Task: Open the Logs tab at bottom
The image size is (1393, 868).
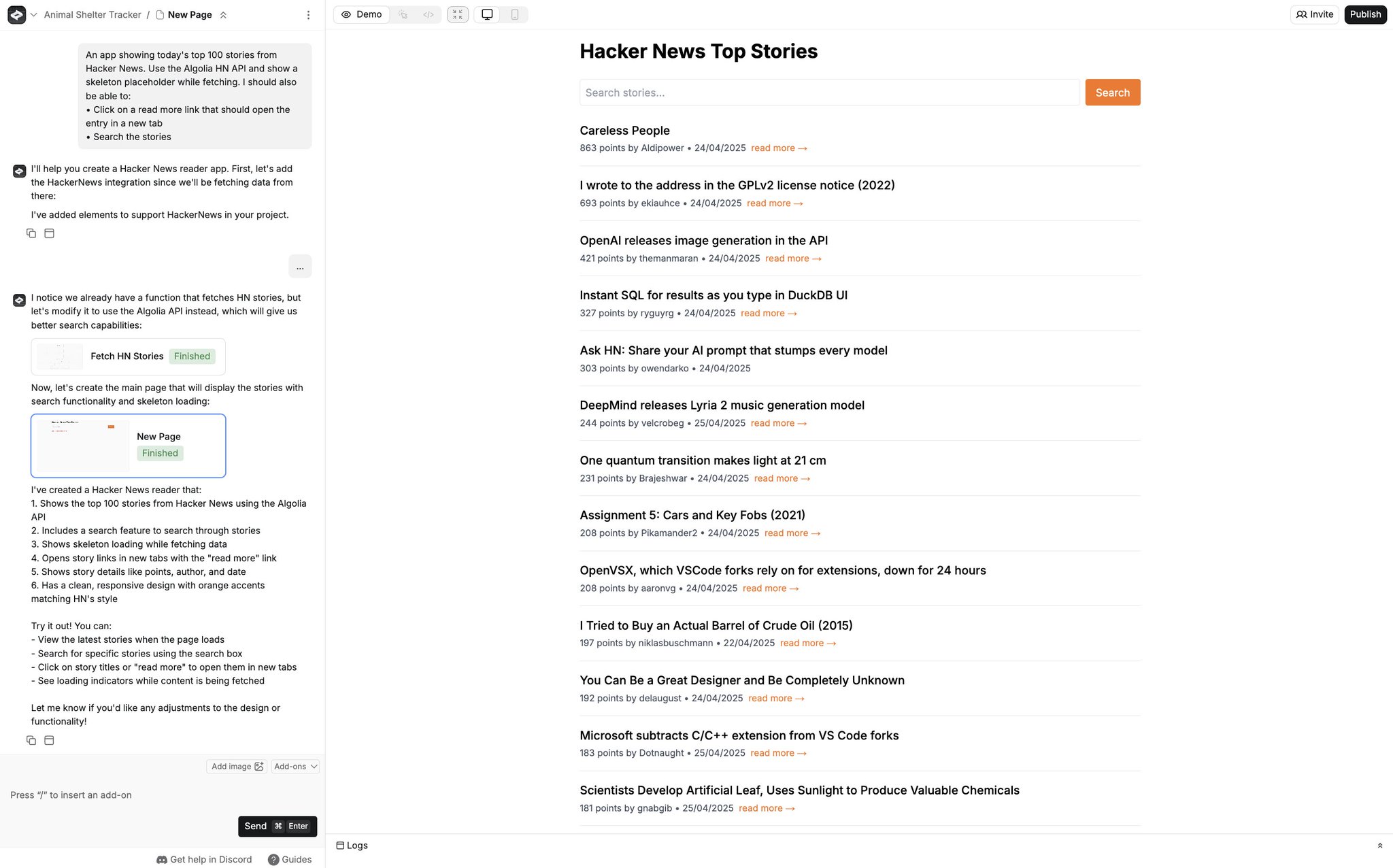Action: [352, 846]
